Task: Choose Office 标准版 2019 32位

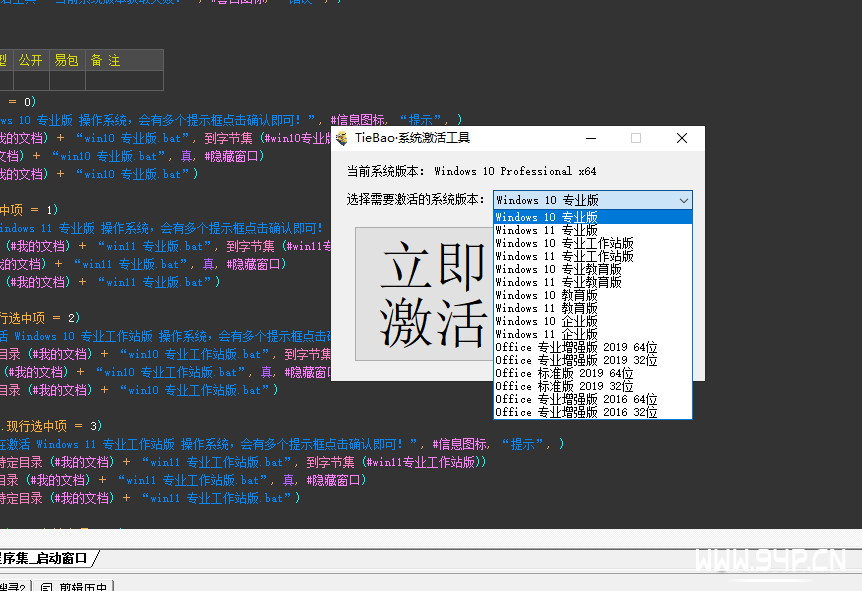Action: click(593, 386)
